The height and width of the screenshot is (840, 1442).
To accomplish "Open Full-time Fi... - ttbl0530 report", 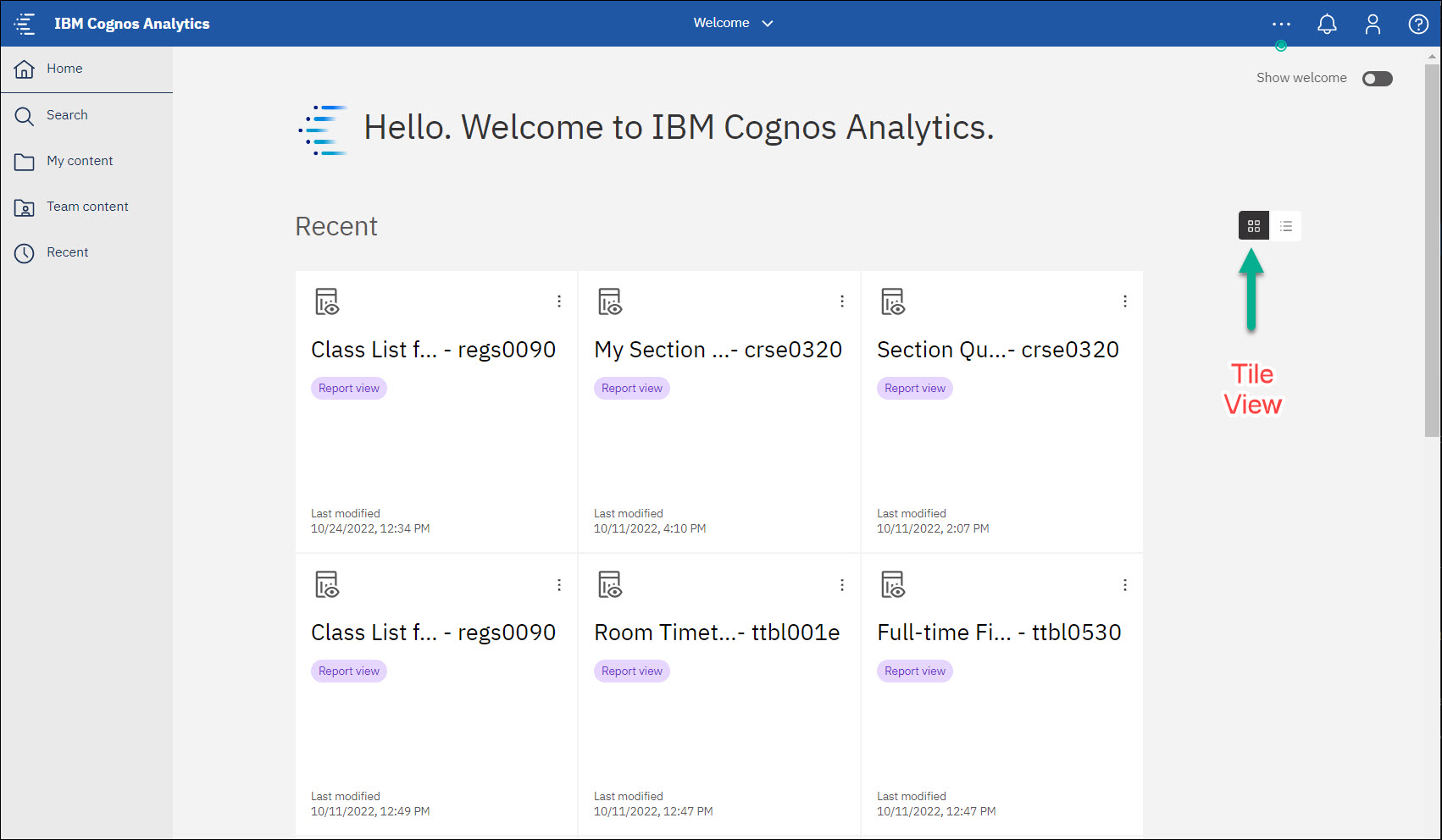I will [x=999, y=633].
